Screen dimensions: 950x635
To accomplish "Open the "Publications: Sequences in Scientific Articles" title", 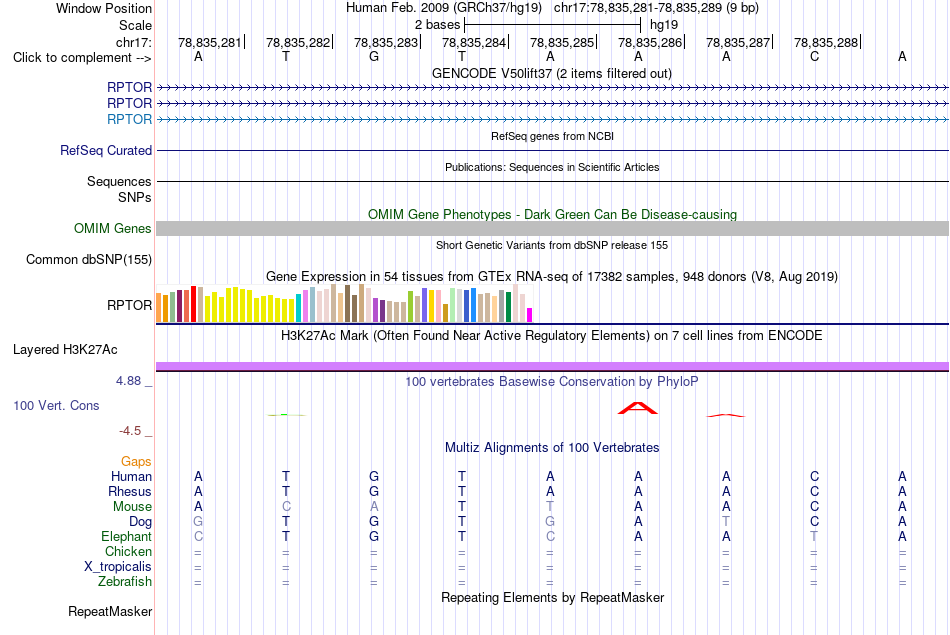I will coord(552,167).
